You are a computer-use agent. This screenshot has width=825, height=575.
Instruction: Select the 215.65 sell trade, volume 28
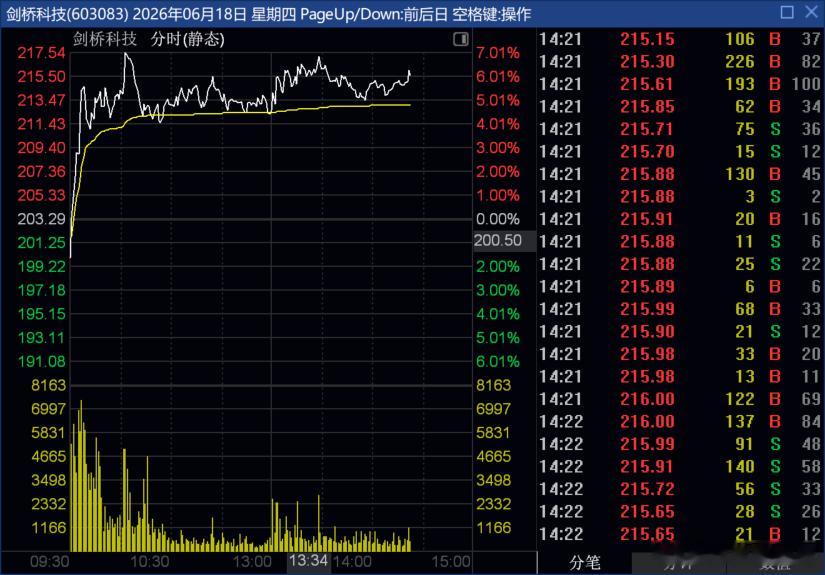click(679, 512)
